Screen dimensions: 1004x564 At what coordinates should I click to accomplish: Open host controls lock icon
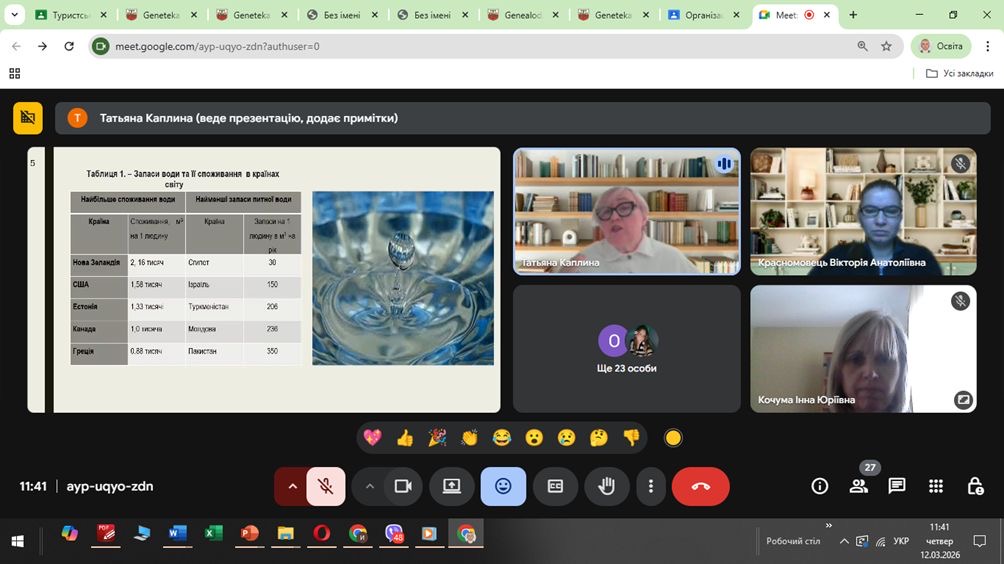coord(975,486)
